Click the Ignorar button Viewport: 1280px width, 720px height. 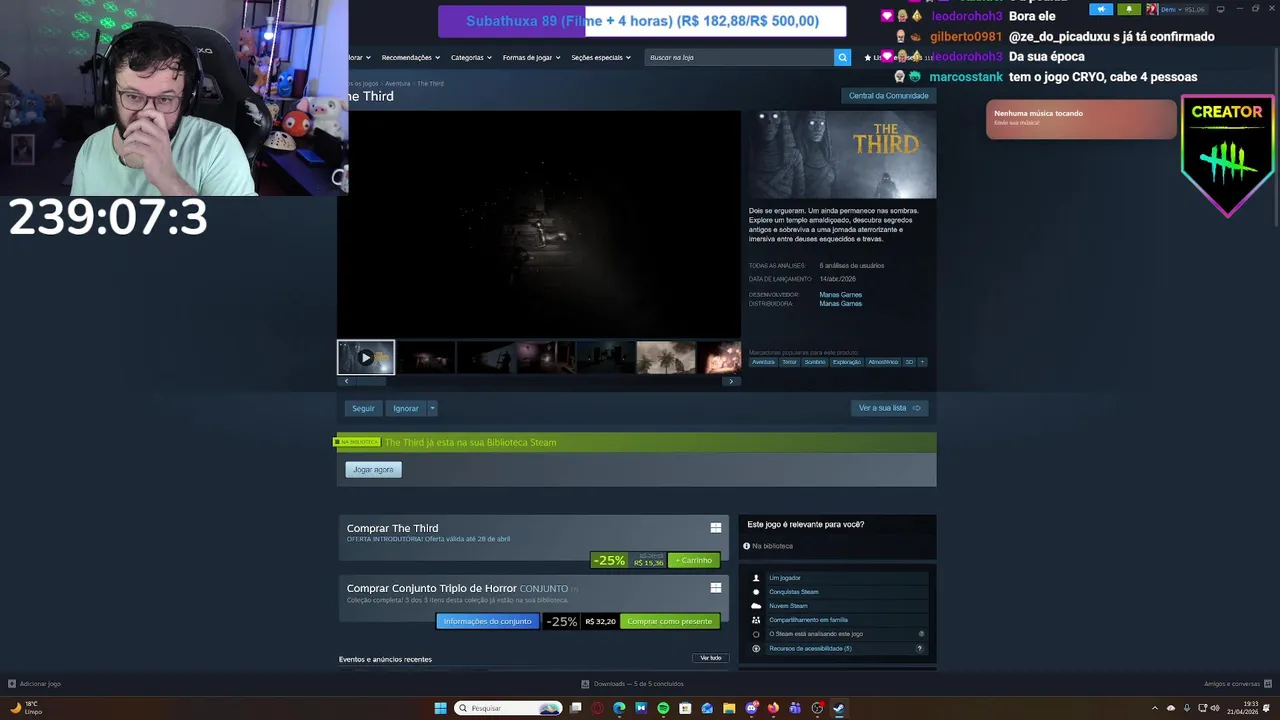406,408
